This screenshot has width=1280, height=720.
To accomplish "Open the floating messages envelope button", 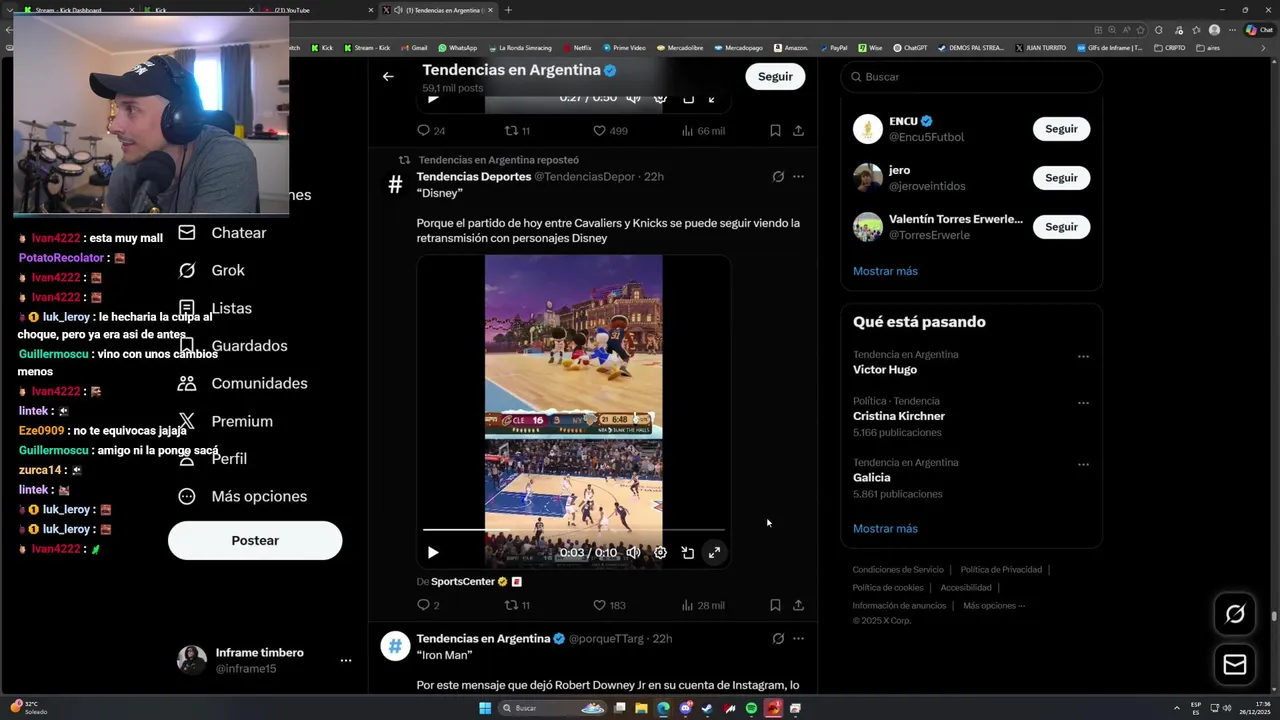I will pyautogui.click(x=1235, y=665).
